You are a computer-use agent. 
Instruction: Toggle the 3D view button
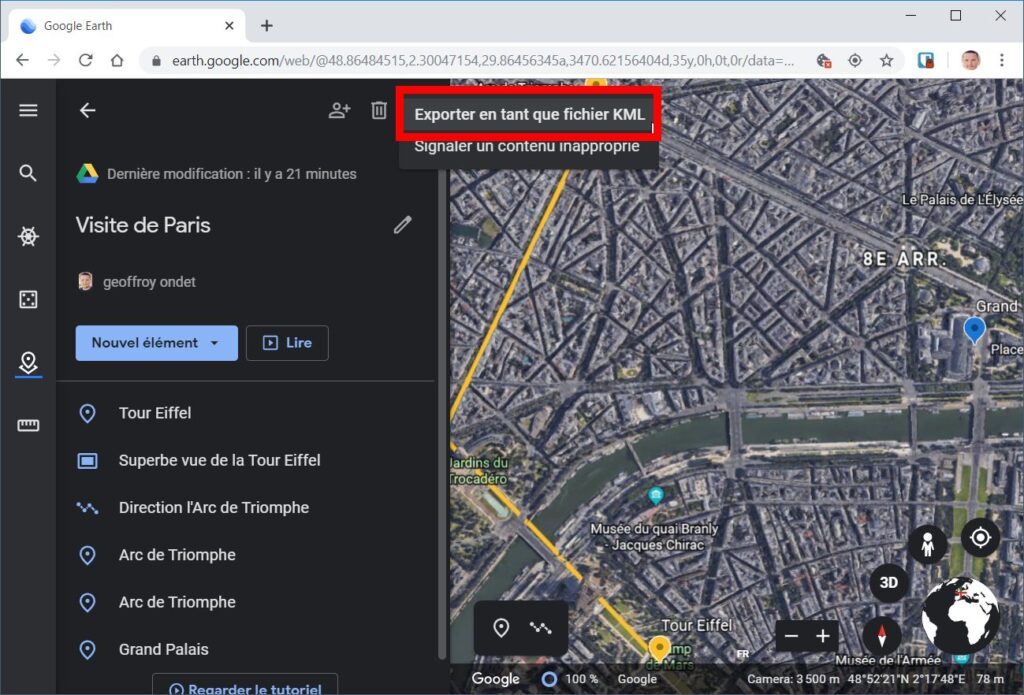pos(888,582)
